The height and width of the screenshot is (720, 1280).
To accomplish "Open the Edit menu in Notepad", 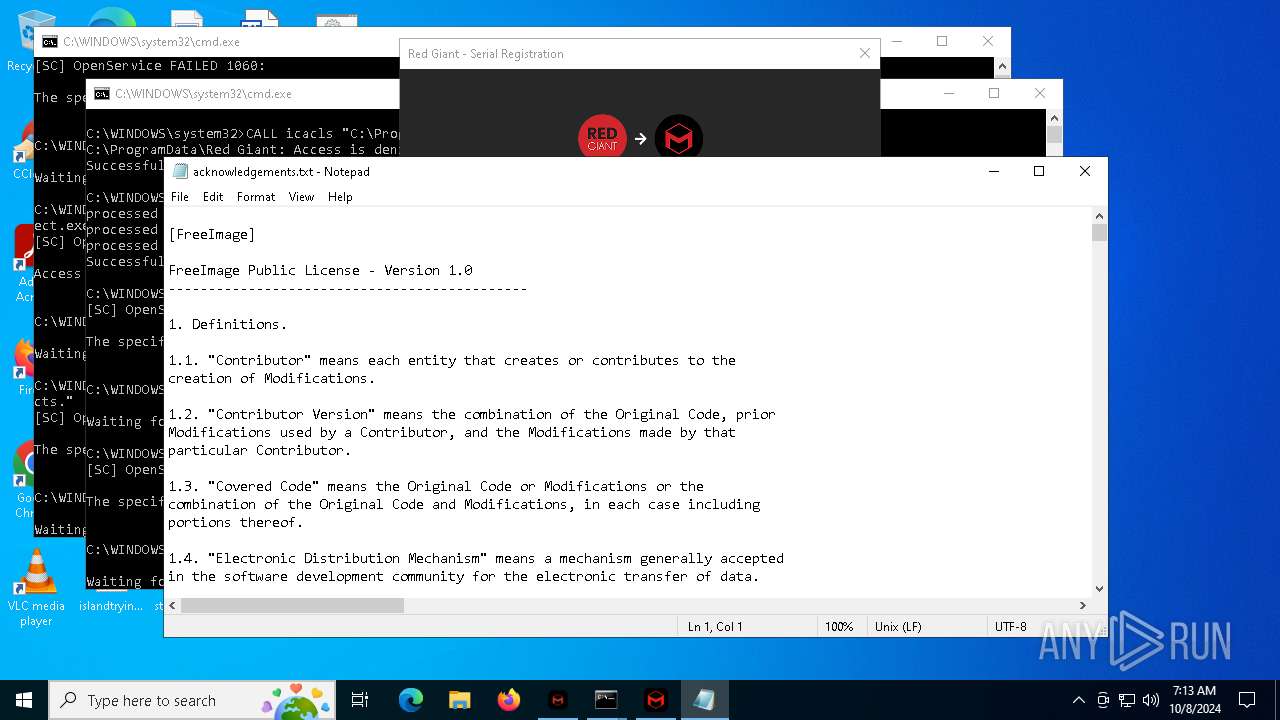I will point(213,197).
